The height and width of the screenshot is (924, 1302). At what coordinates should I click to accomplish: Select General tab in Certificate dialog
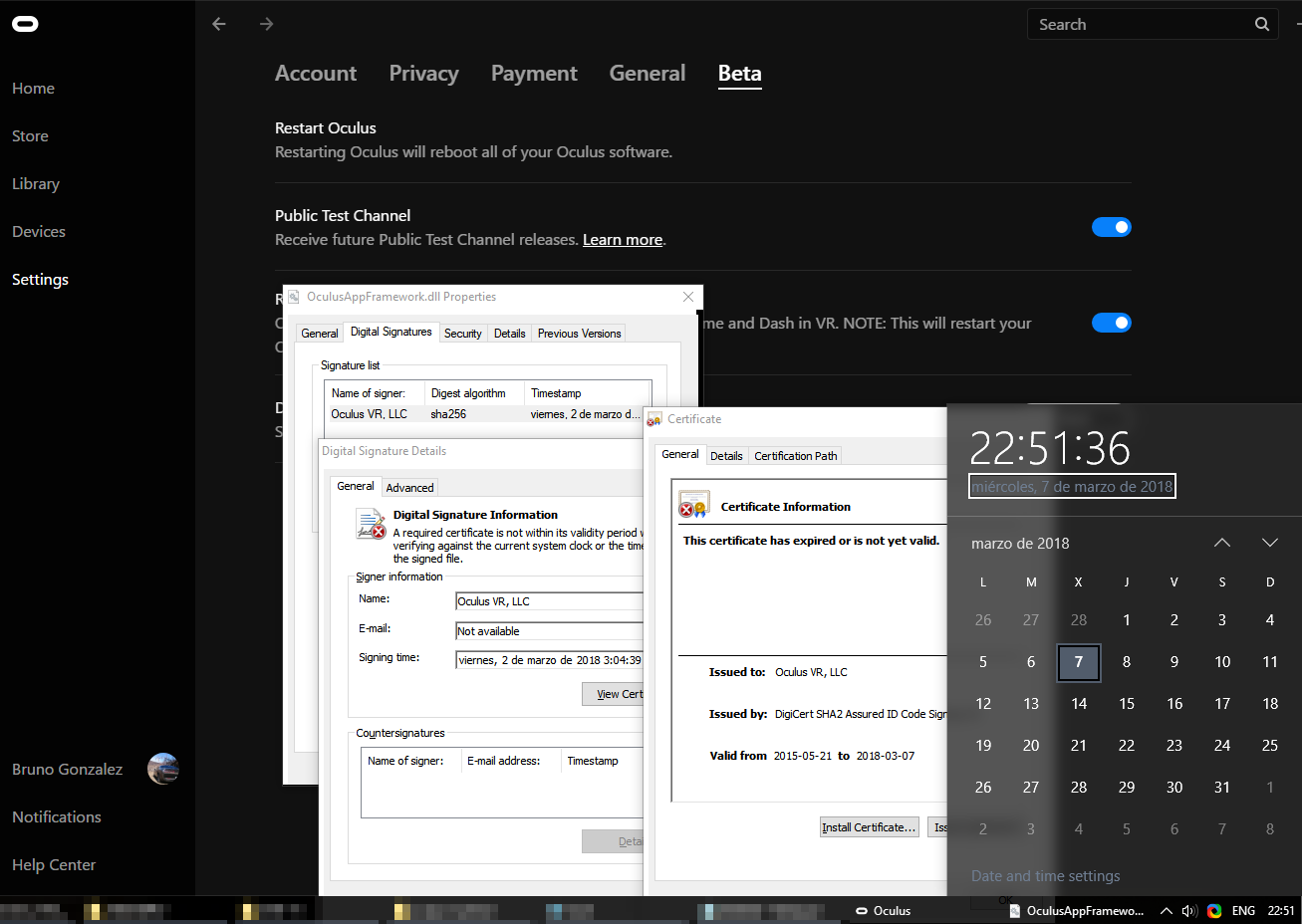pyautogui.click(x=680, y=454)
